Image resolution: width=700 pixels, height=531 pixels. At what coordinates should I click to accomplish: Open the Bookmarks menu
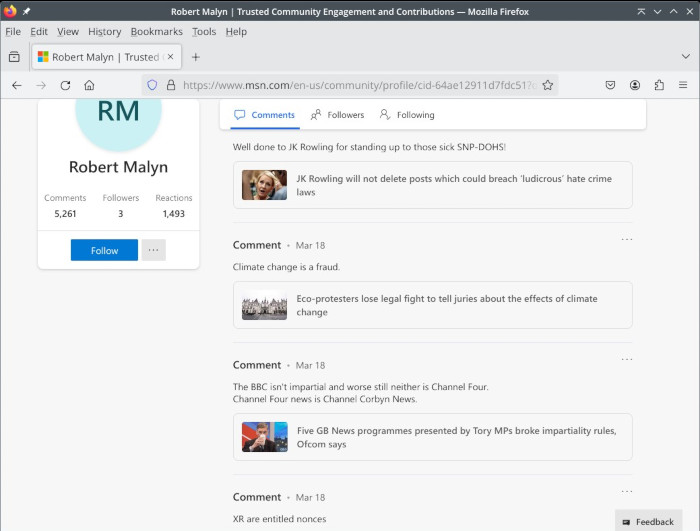point(156,32)
